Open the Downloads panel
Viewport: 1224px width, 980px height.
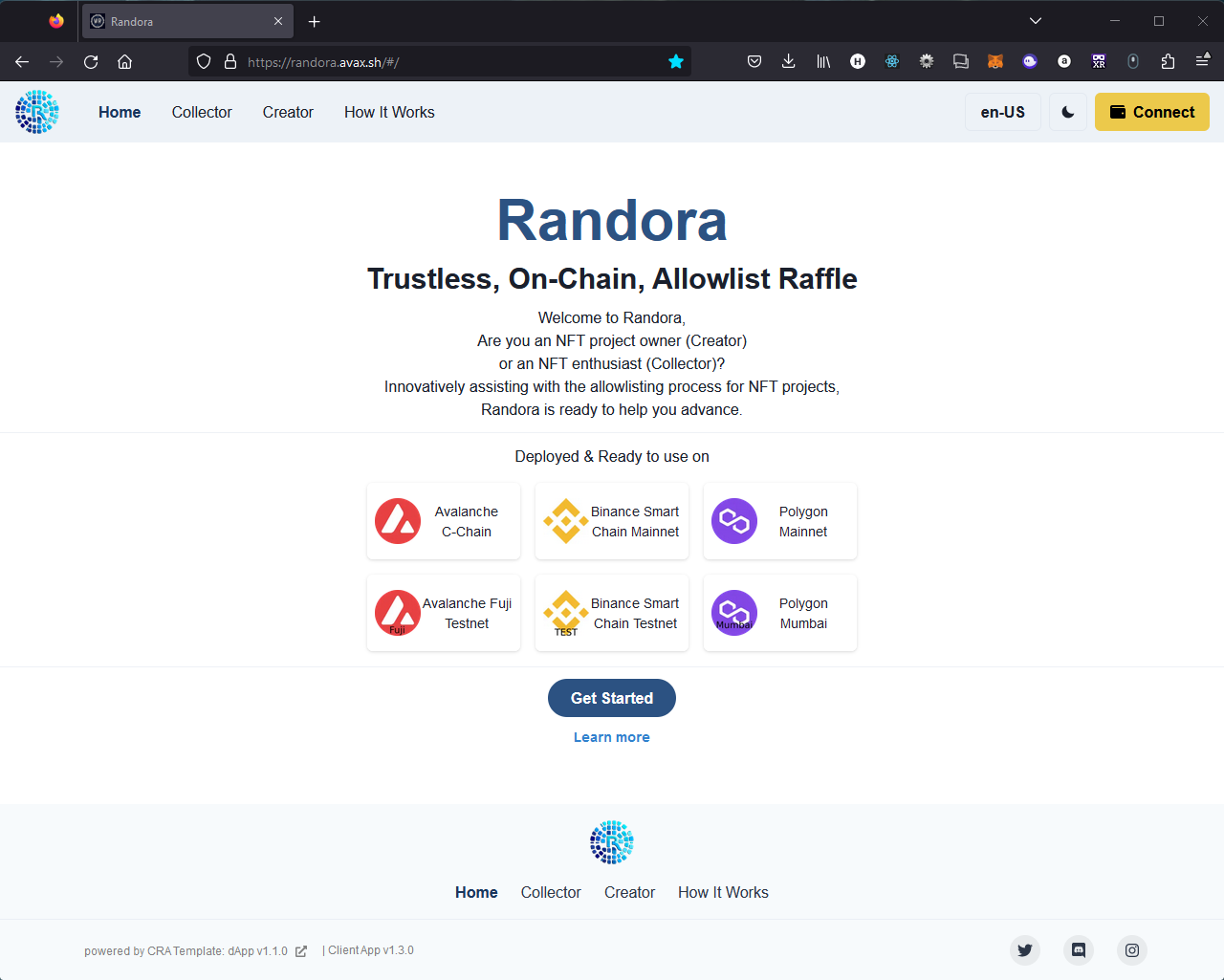coord(788,61)
